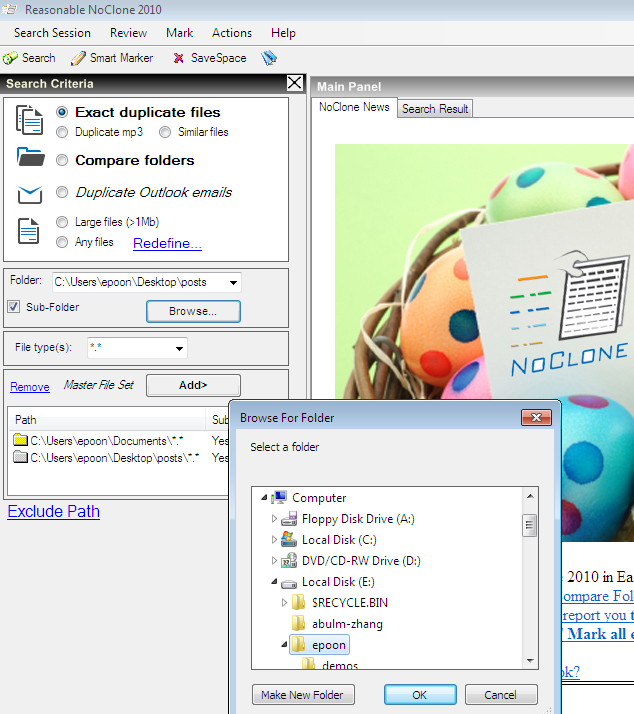This screenshot has width=634, height=714.
Task: Click the SaveSpace red X icon
Action: point(179,58)
